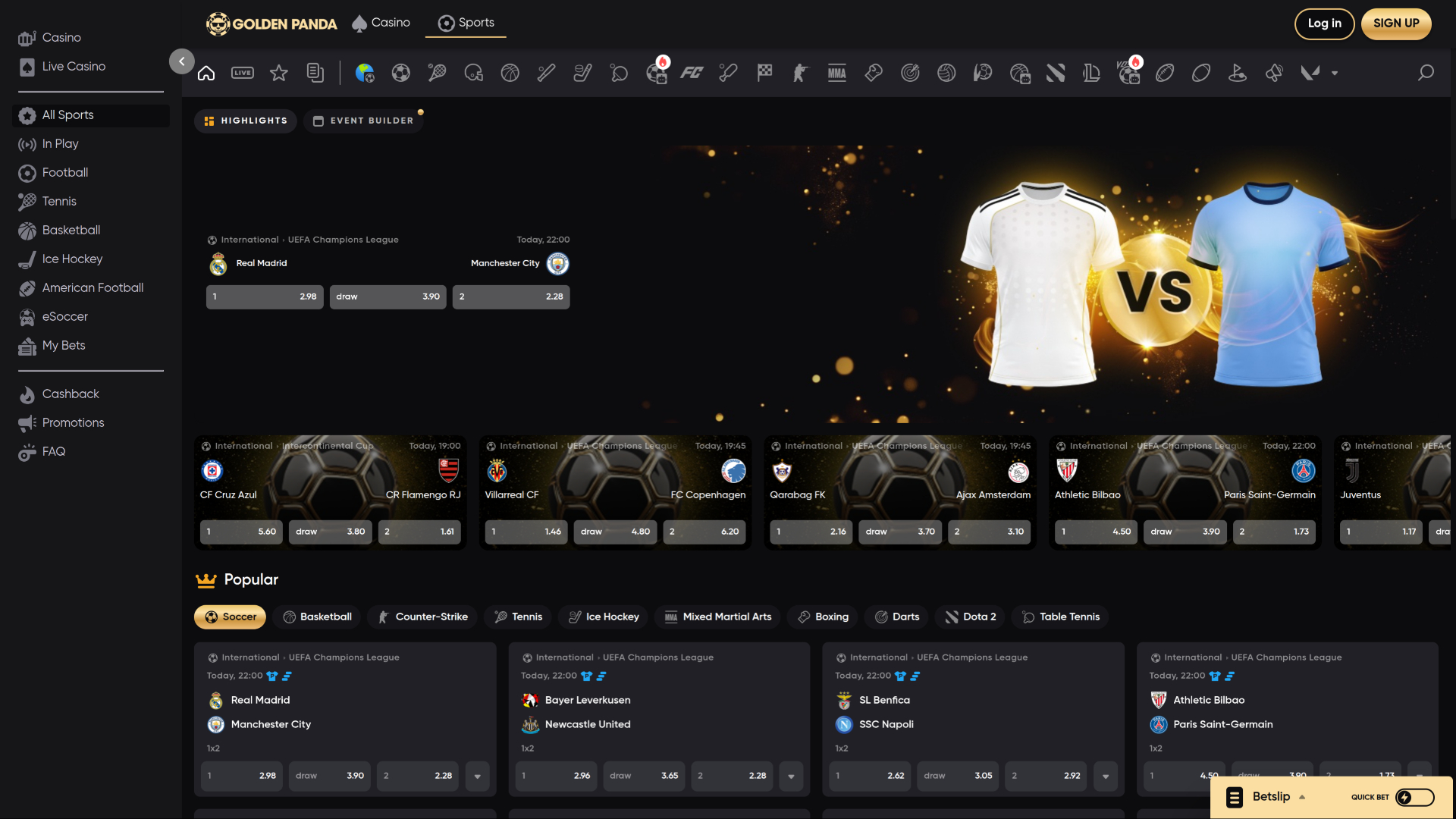The width and height of the screenshot is (1456, 819).
Task: Collapse the Betslip panel chevron
Action: coord(1303,797)
